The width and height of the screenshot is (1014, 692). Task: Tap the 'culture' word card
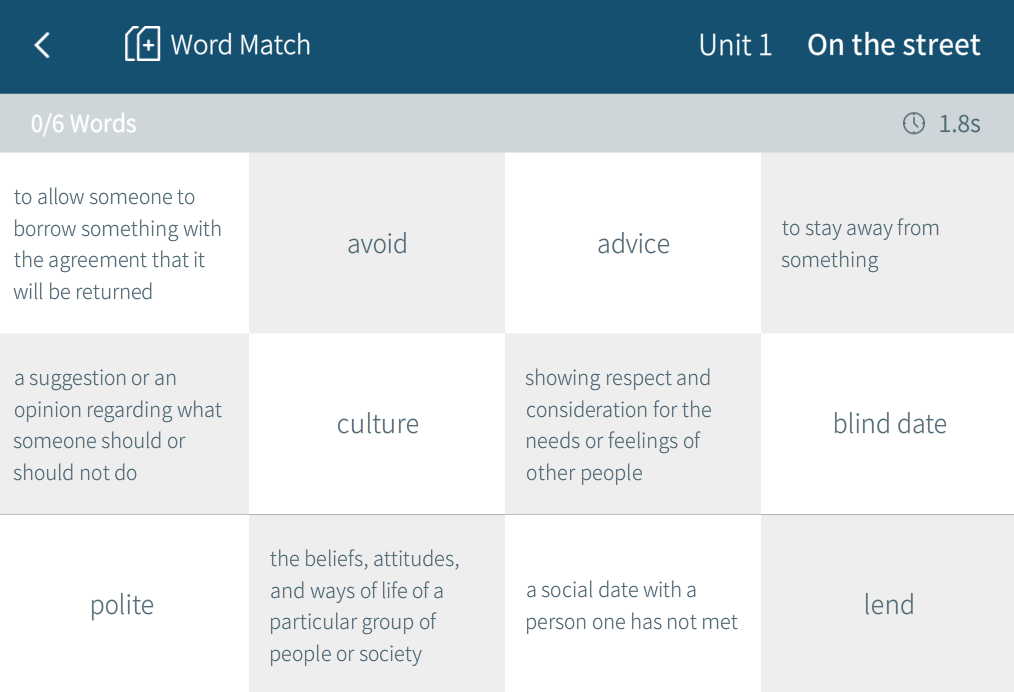click(x=377, y=424)
